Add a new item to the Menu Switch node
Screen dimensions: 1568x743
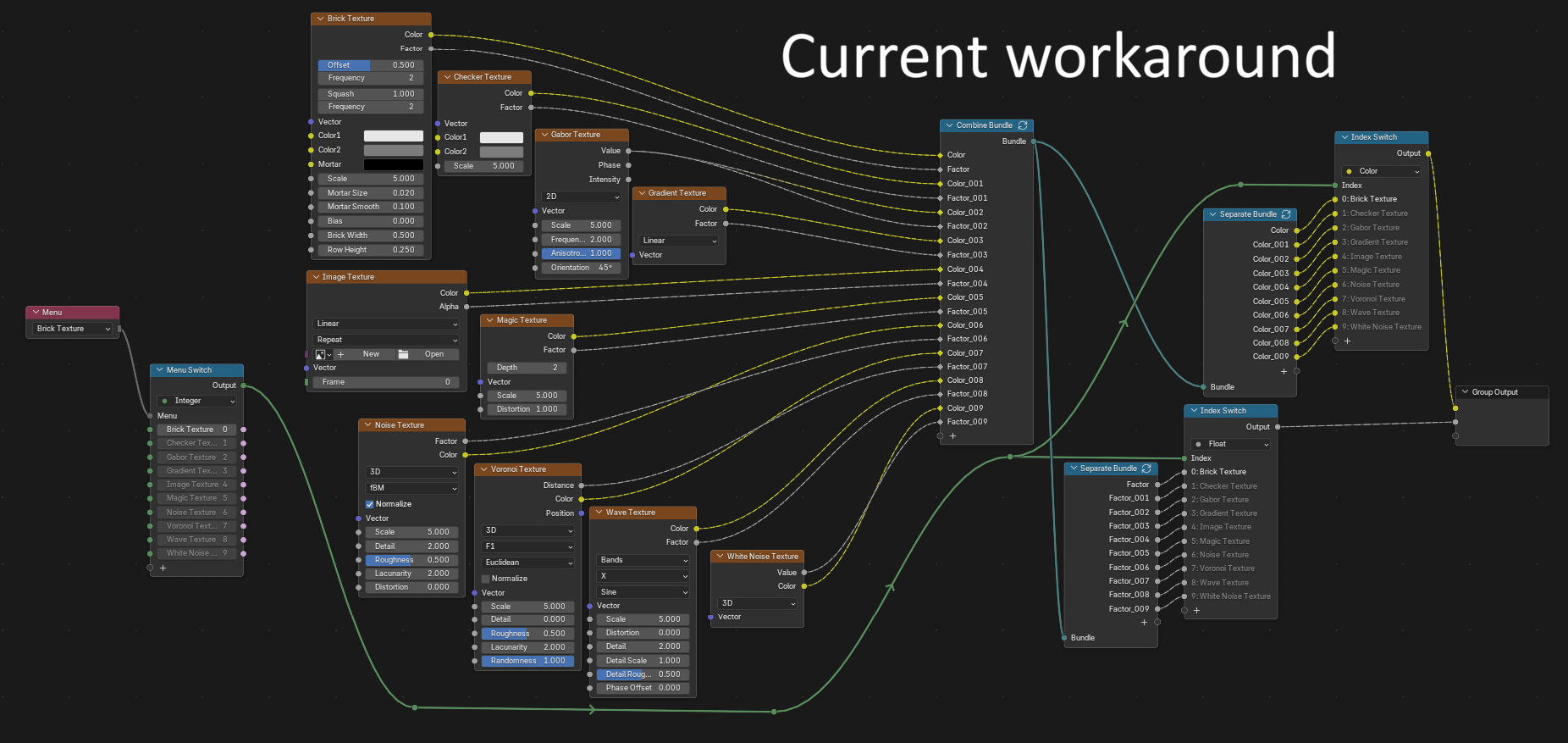click(x=163, y=568)
